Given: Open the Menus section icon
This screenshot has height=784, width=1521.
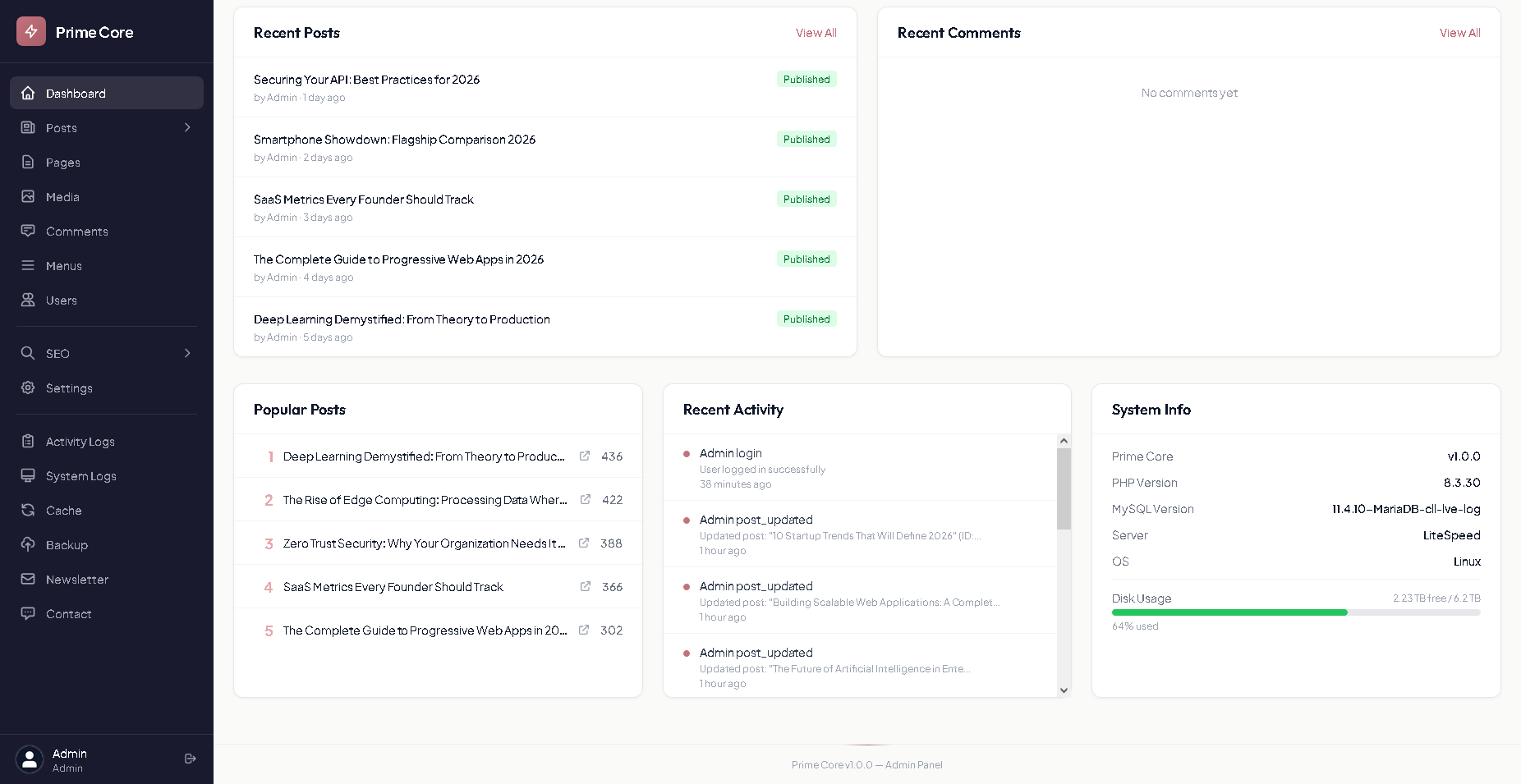Looking at the screenshot, I should click(29, 265).
